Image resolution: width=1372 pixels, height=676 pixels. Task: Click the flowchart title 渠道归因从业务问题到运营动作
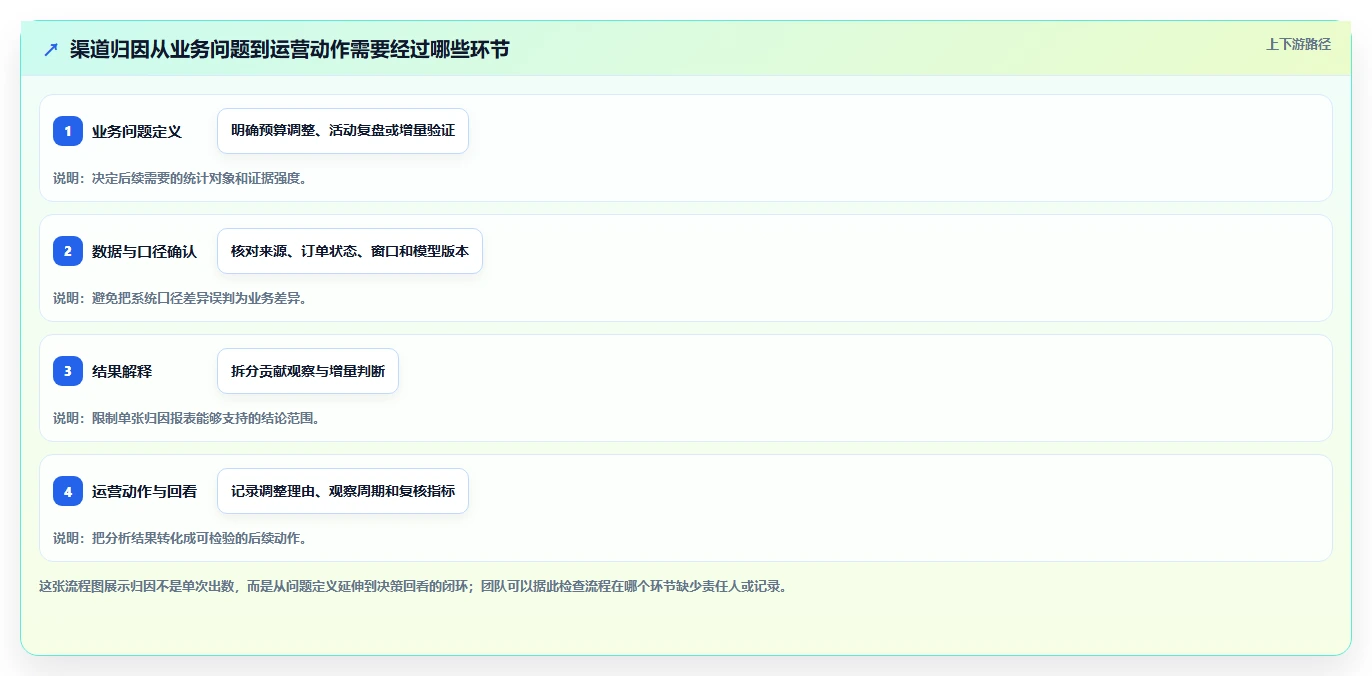(289, 49)
